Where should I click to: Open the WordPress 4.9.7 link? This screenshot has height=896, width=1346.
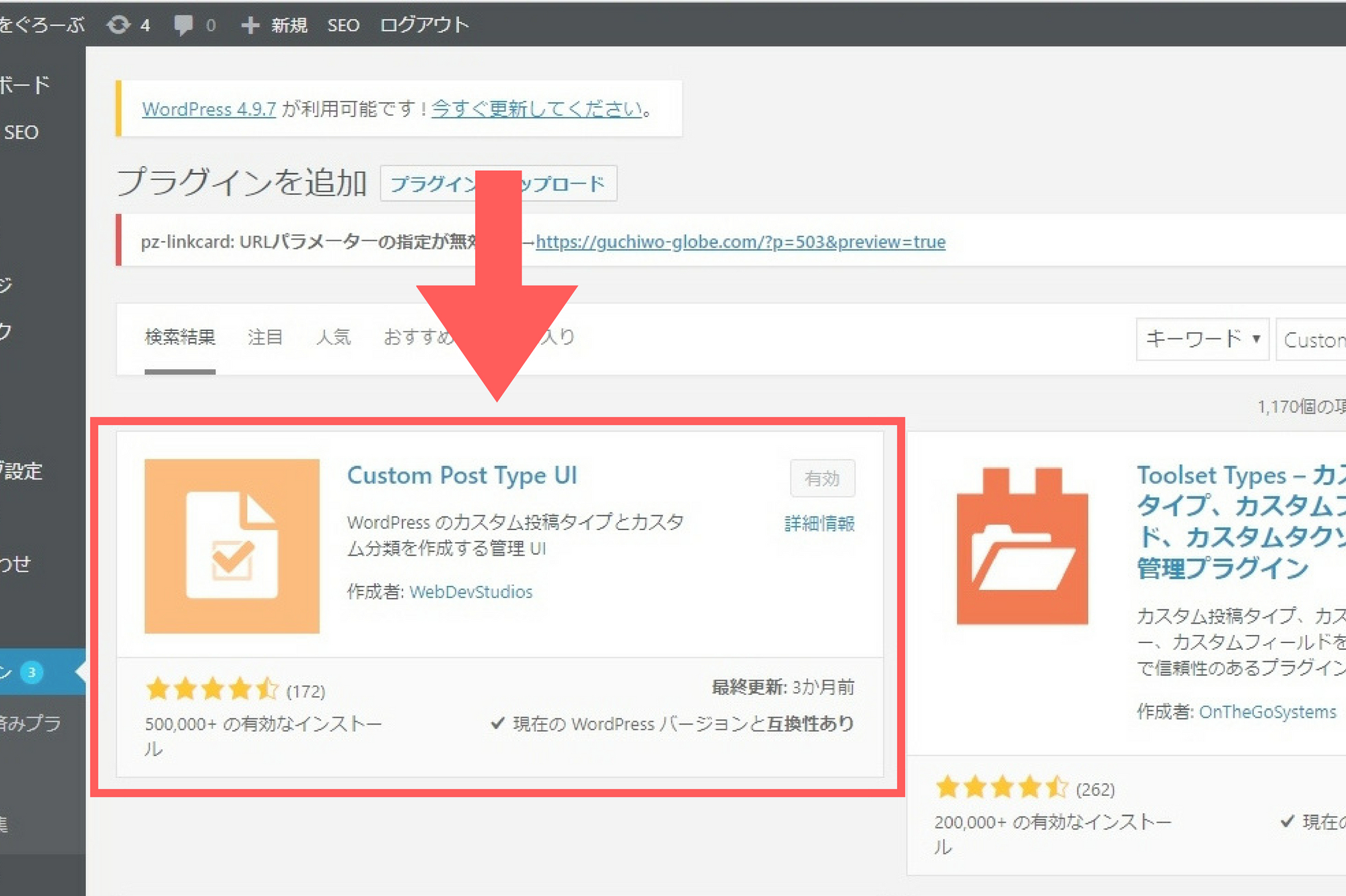(x=209, y=109)
